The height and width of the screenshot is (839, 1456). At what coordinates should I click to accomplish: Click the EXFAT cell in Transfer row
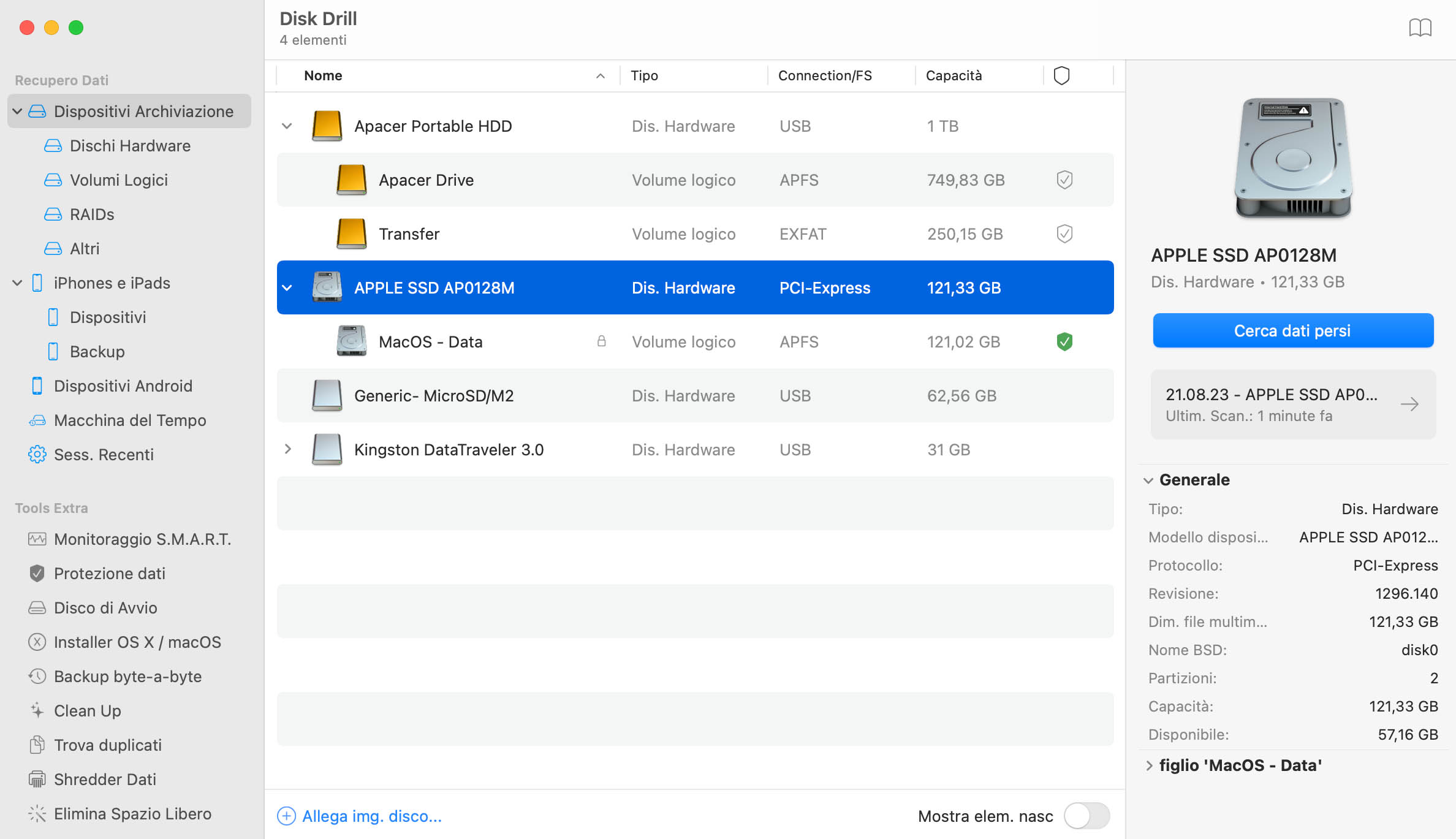pyautogui.click(x=803, y=233)
